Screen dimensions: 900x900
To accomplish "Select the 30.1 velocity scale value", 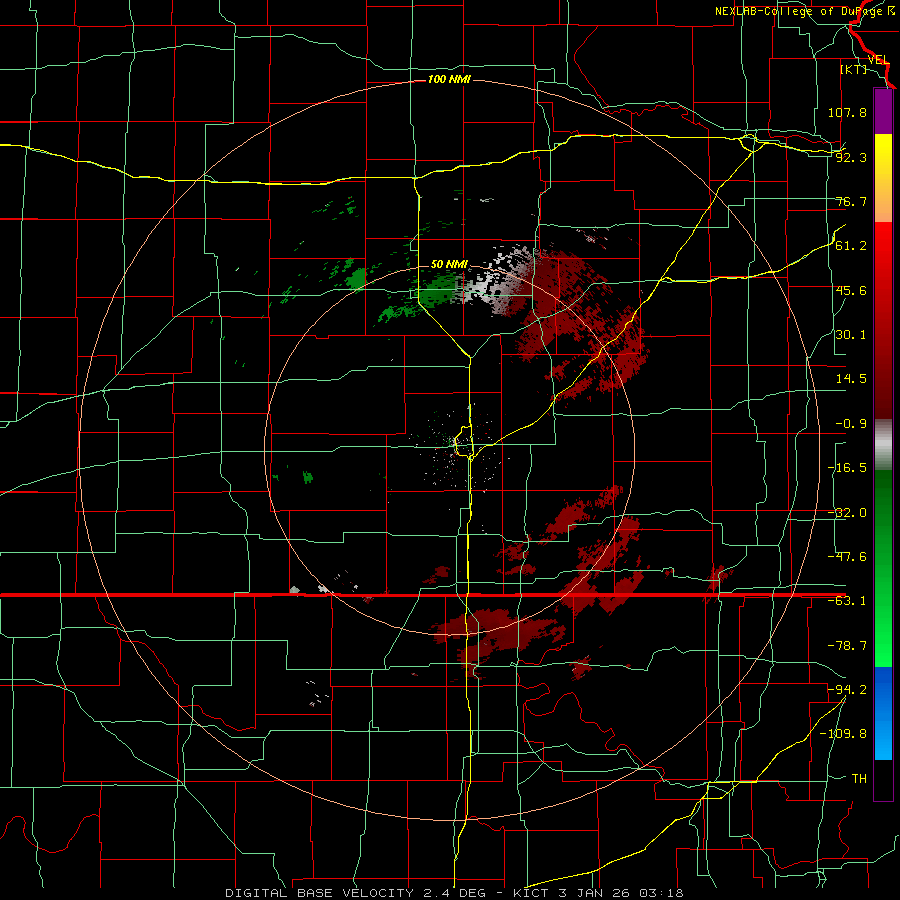I will click(851, 335).
